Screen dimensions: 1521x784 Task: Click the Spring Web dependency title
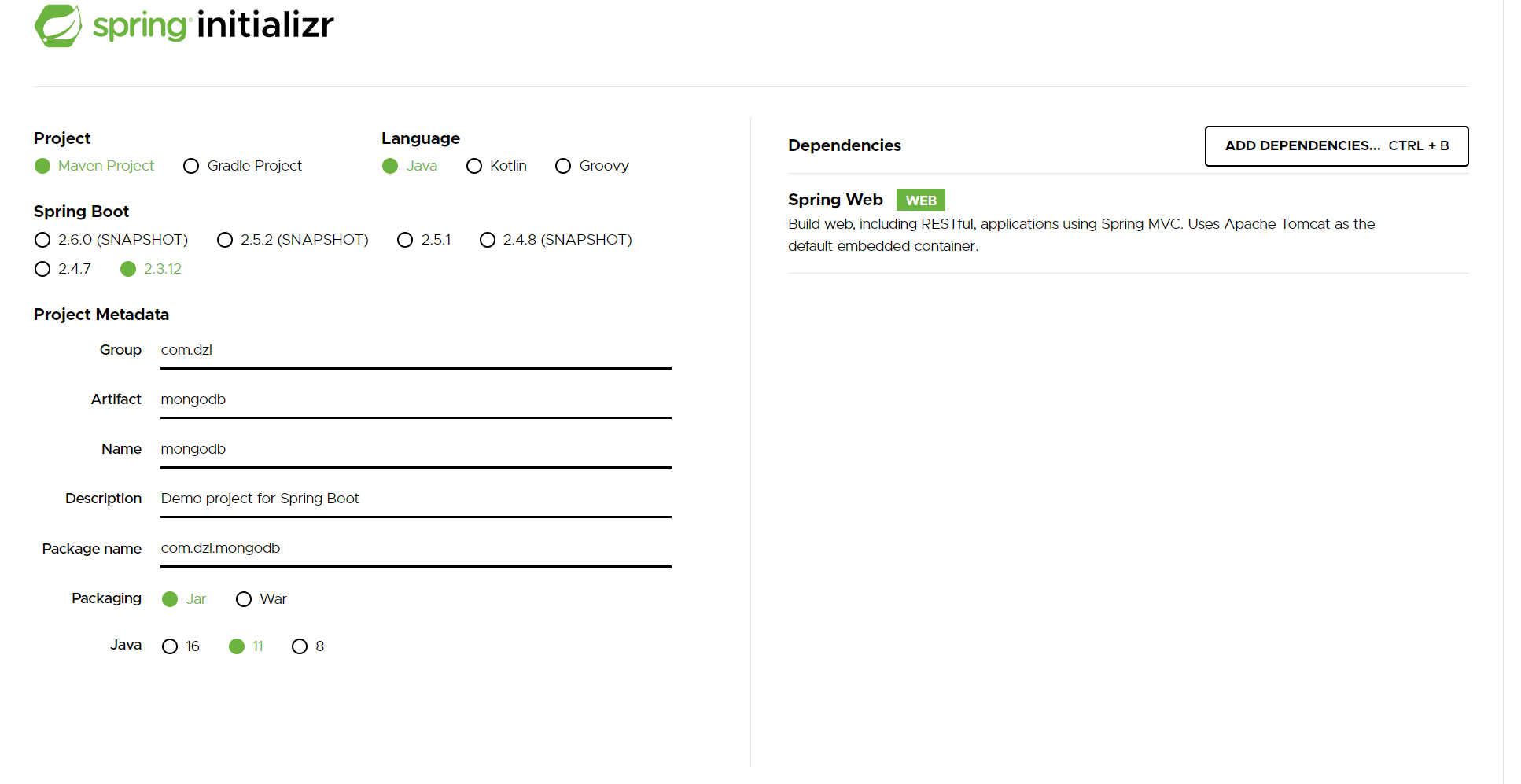835,200
